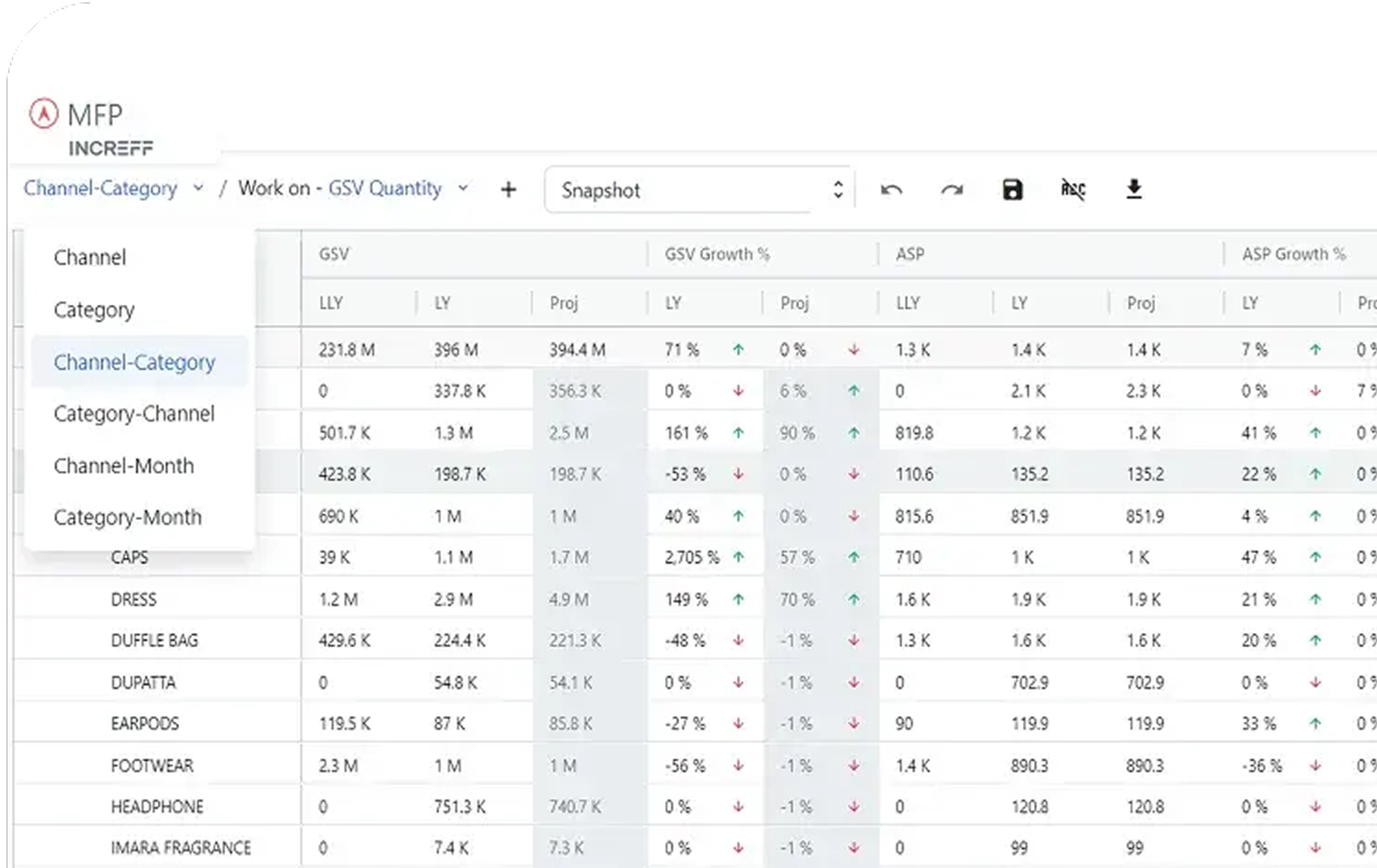Click the DUFFLE BAG row label

(154, 640)
